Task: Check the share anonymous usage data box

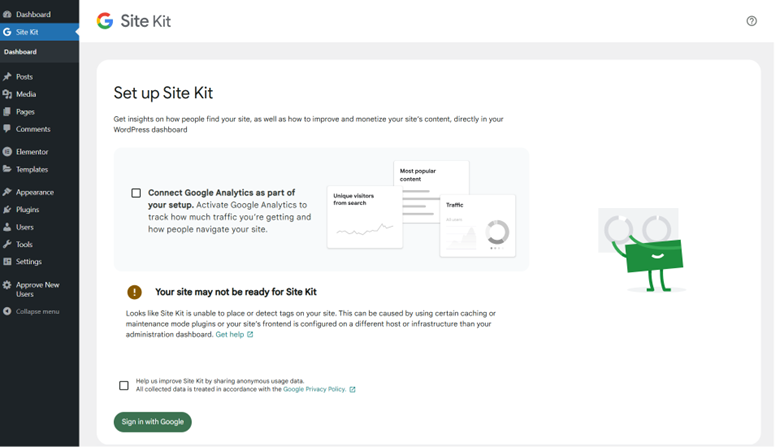Action: [x=124, y=385]
